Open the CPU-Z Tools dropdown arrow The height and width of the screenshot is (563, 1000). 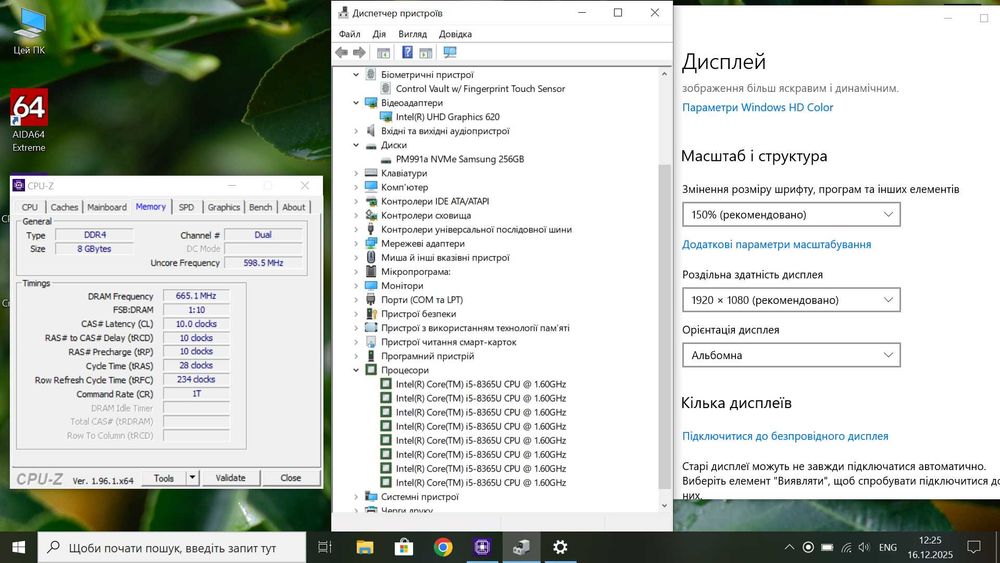193,477
